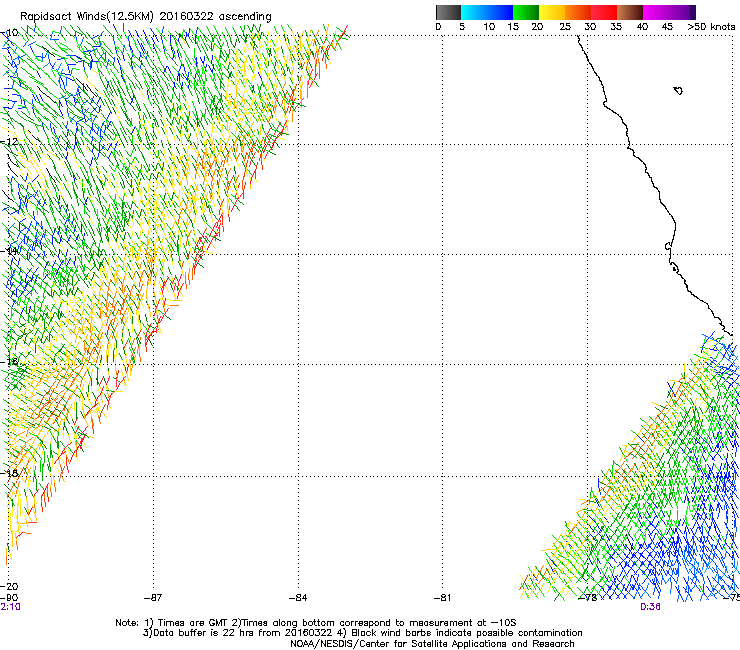Click the '-20' latitude axis label
Screen dimensions: 740x650
[9, 586]
